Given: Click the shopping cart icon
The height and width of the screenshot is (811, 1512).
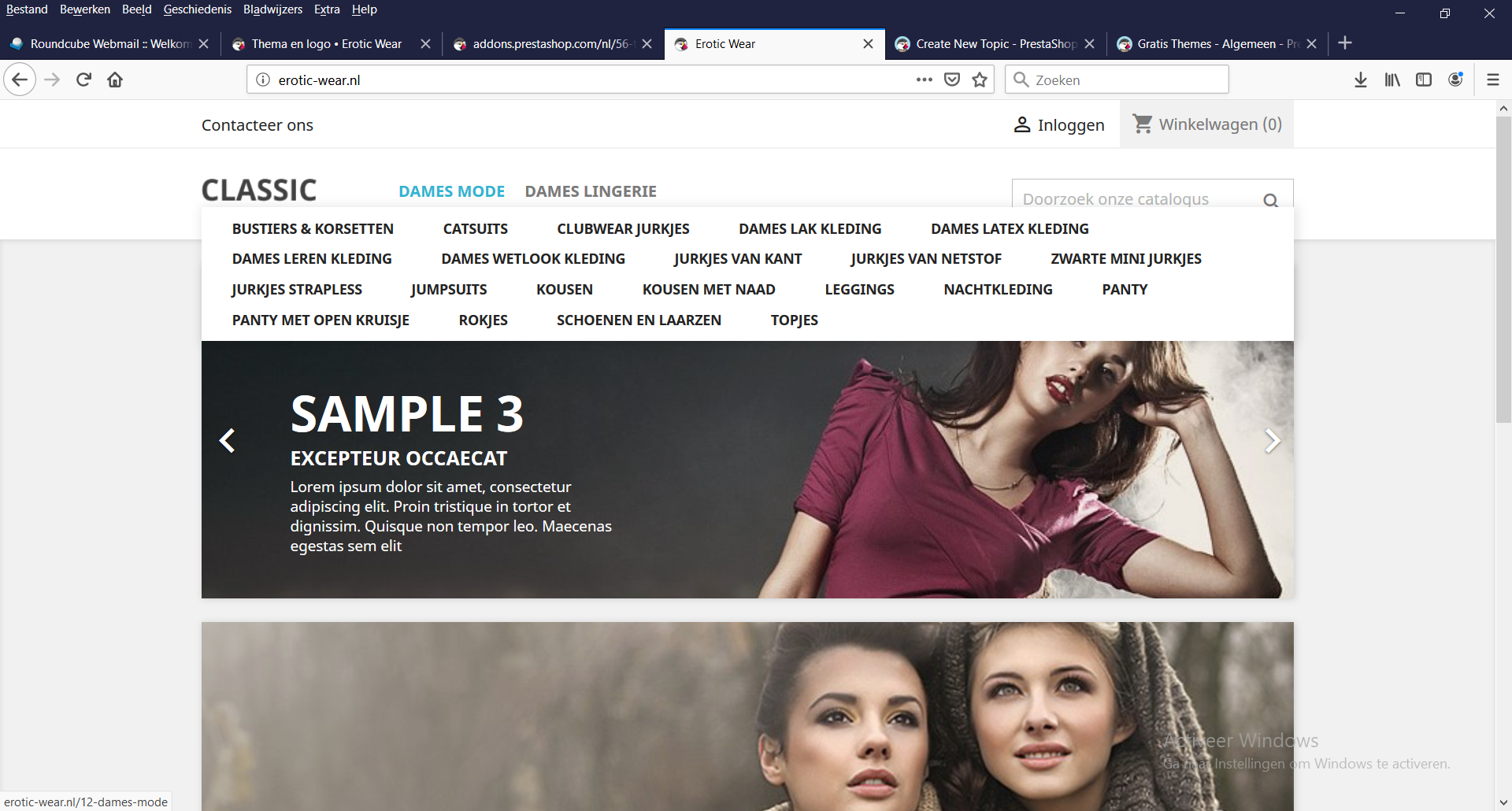Looking at the screenshot, I should pyautogui.click(x=1143, y=124).
